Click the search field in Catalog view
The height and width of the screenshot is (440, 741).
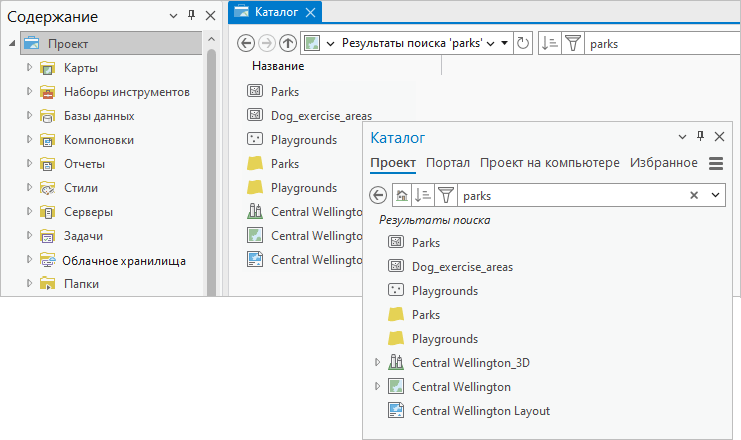coord(660,43)
